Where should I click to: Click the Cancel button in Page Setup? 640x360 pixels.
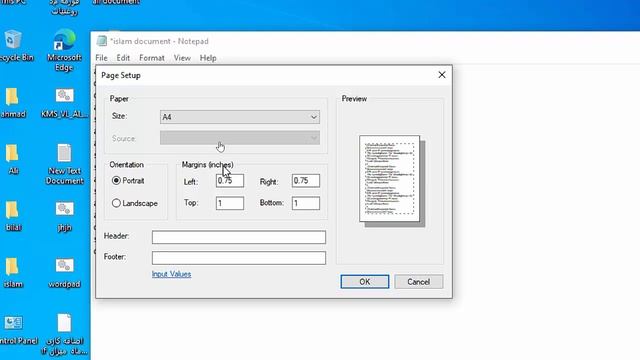click(x=418, y=282)
